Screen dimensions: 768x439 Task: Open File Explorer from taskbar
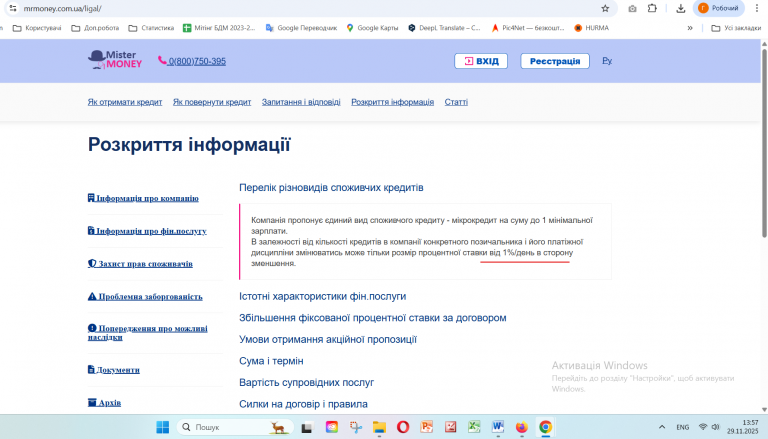pos(379,427)
